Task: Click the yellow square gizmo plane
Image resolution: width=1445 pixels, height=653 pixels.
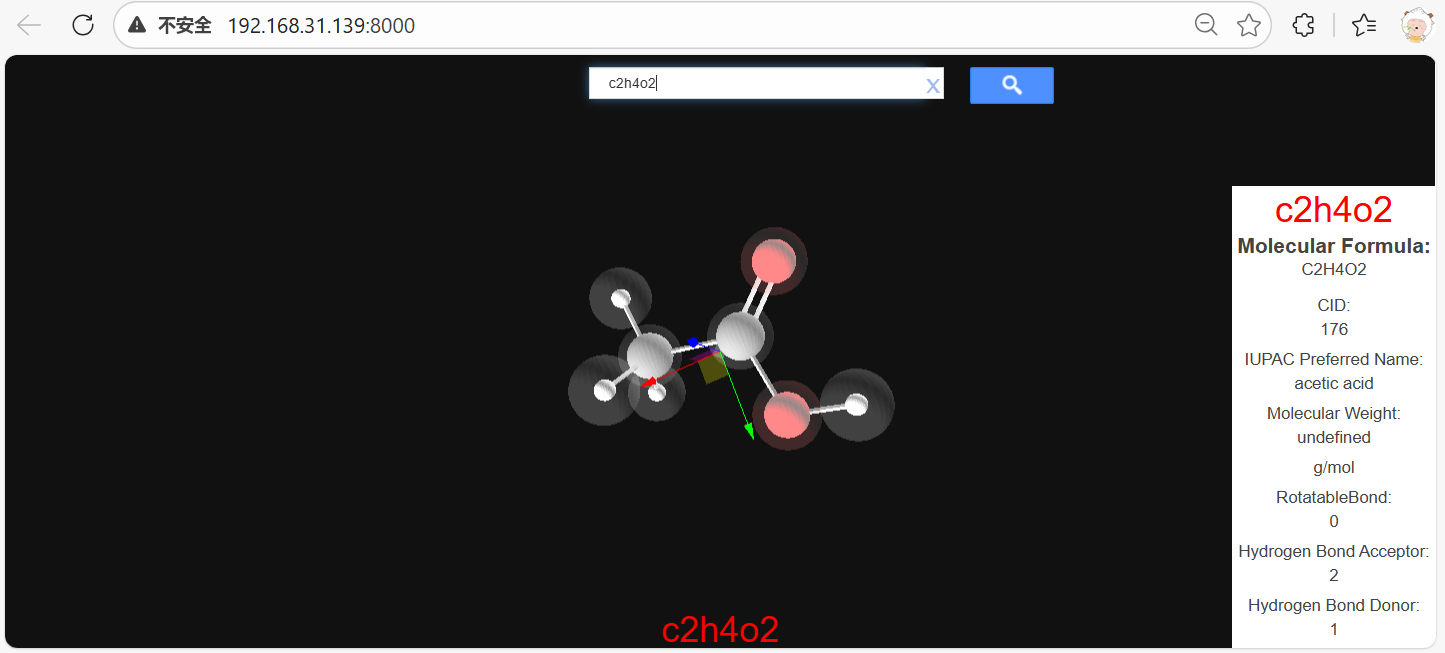Action: point(713,367)
